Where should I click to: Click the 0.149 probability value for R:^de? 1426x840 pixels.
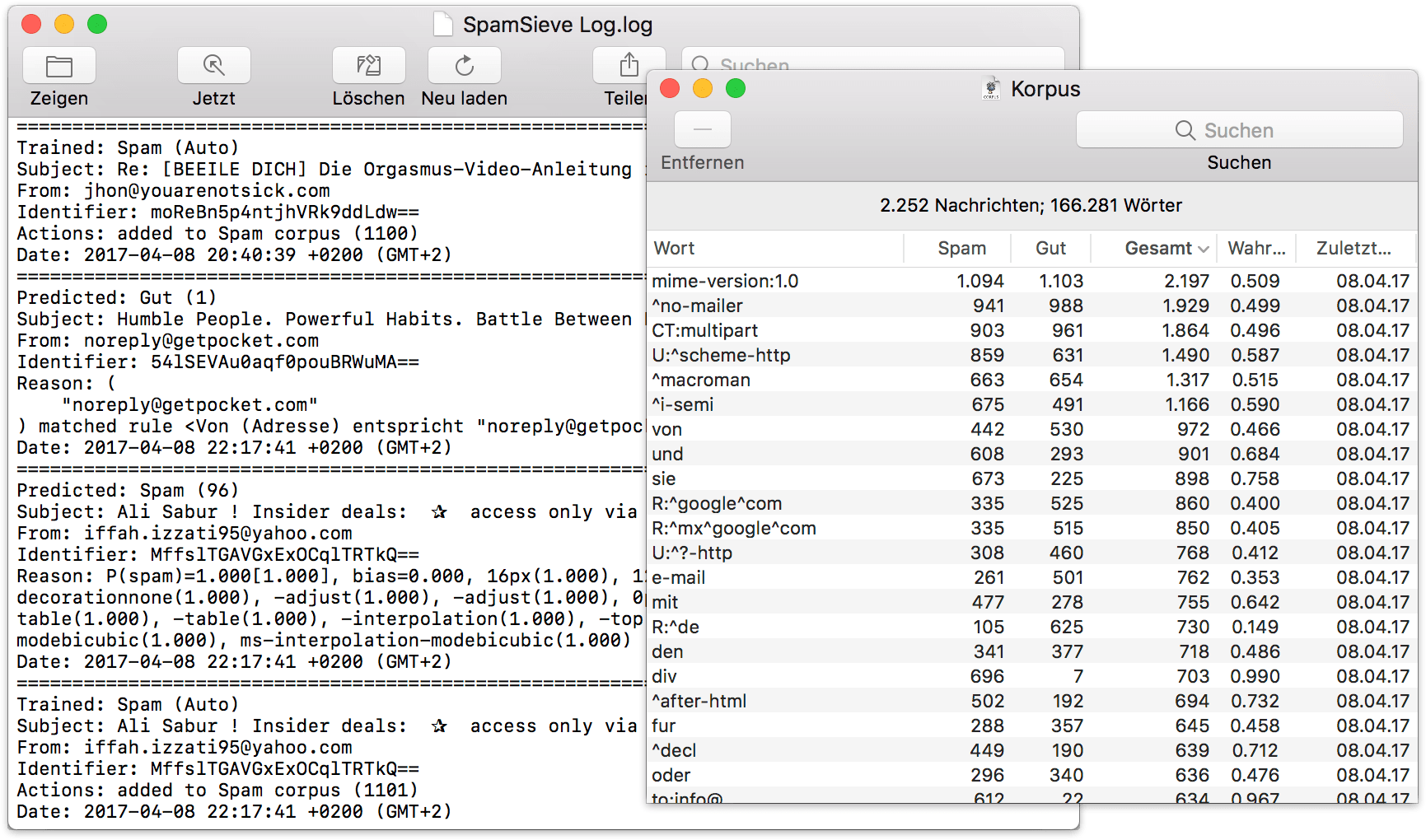(1255, 627)
